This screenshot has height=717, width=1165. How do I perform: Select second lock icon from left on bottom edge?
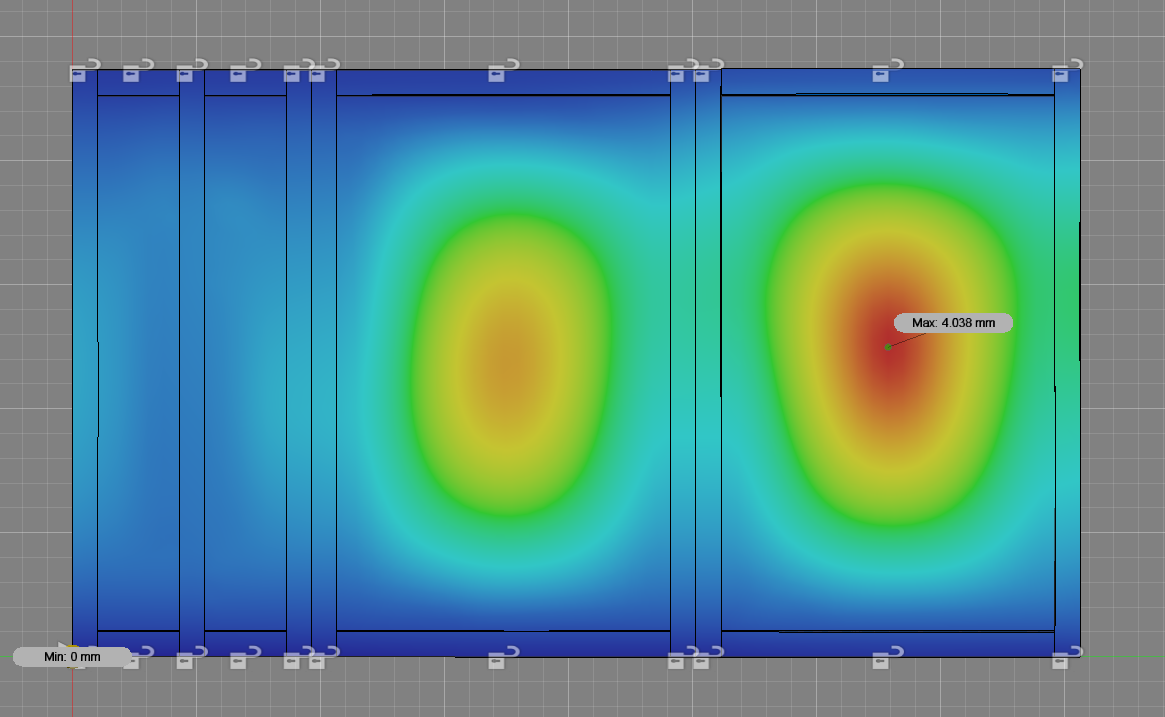pos(132,659)
